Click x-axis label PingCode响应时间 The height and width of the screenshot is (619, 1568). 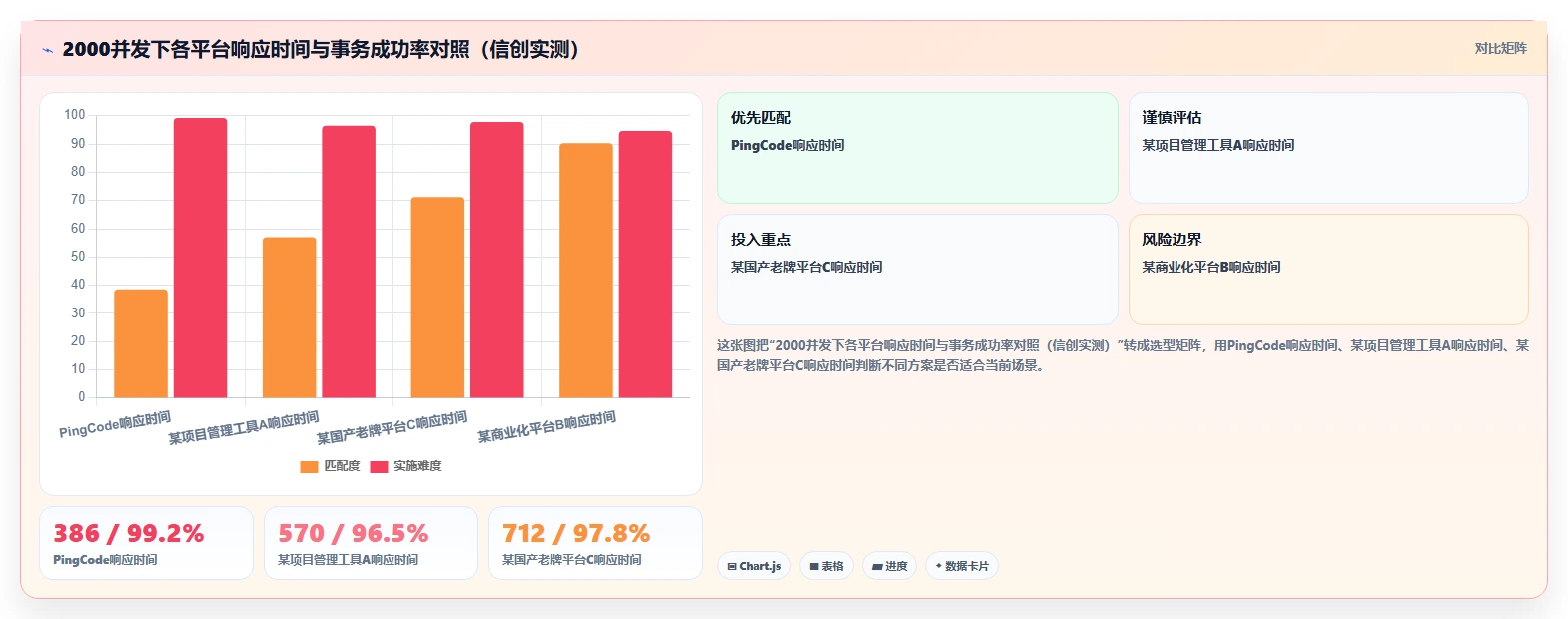pos(115,424)
